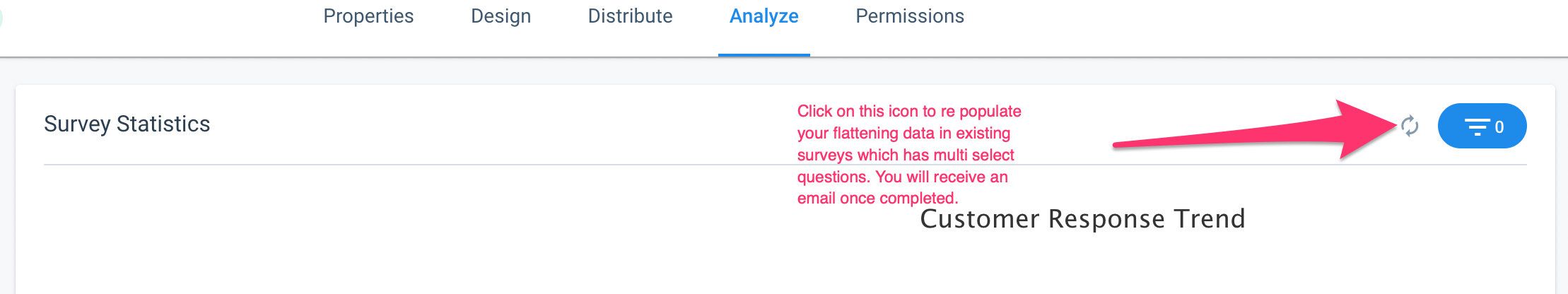Click the divider line under Survey Statistics
The width and height of the screenshot is (1568, 294).
point(785,165)
